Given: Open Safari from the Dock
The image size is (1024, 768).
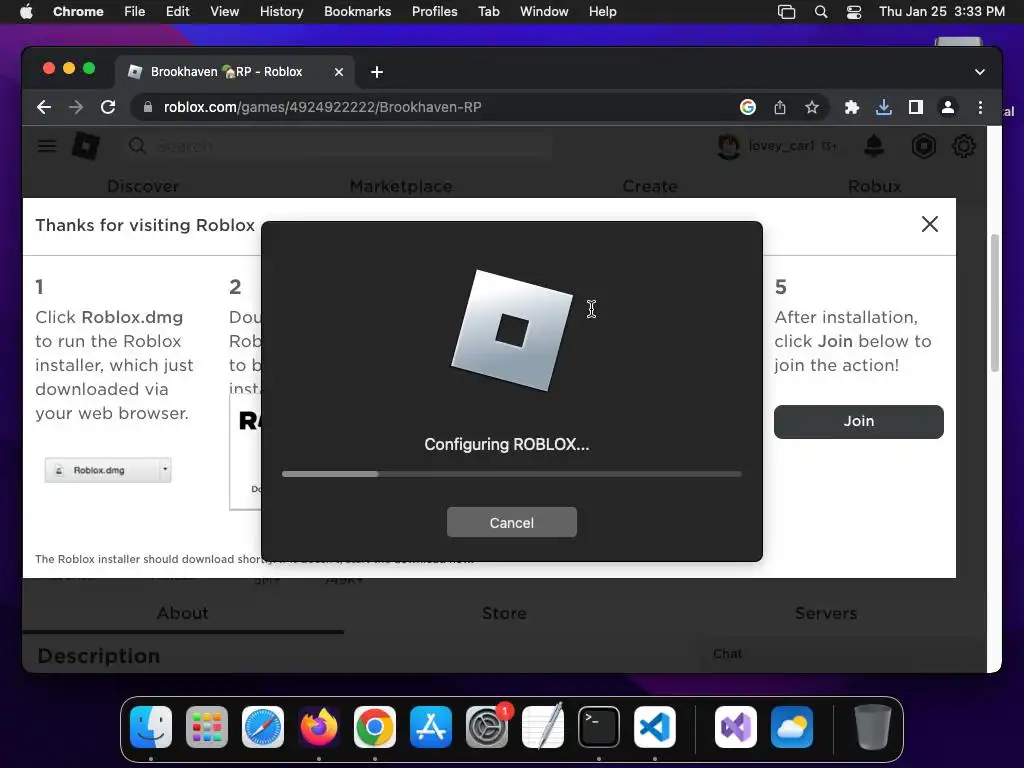Looking at the screenshot, I should tap(263, 727).
